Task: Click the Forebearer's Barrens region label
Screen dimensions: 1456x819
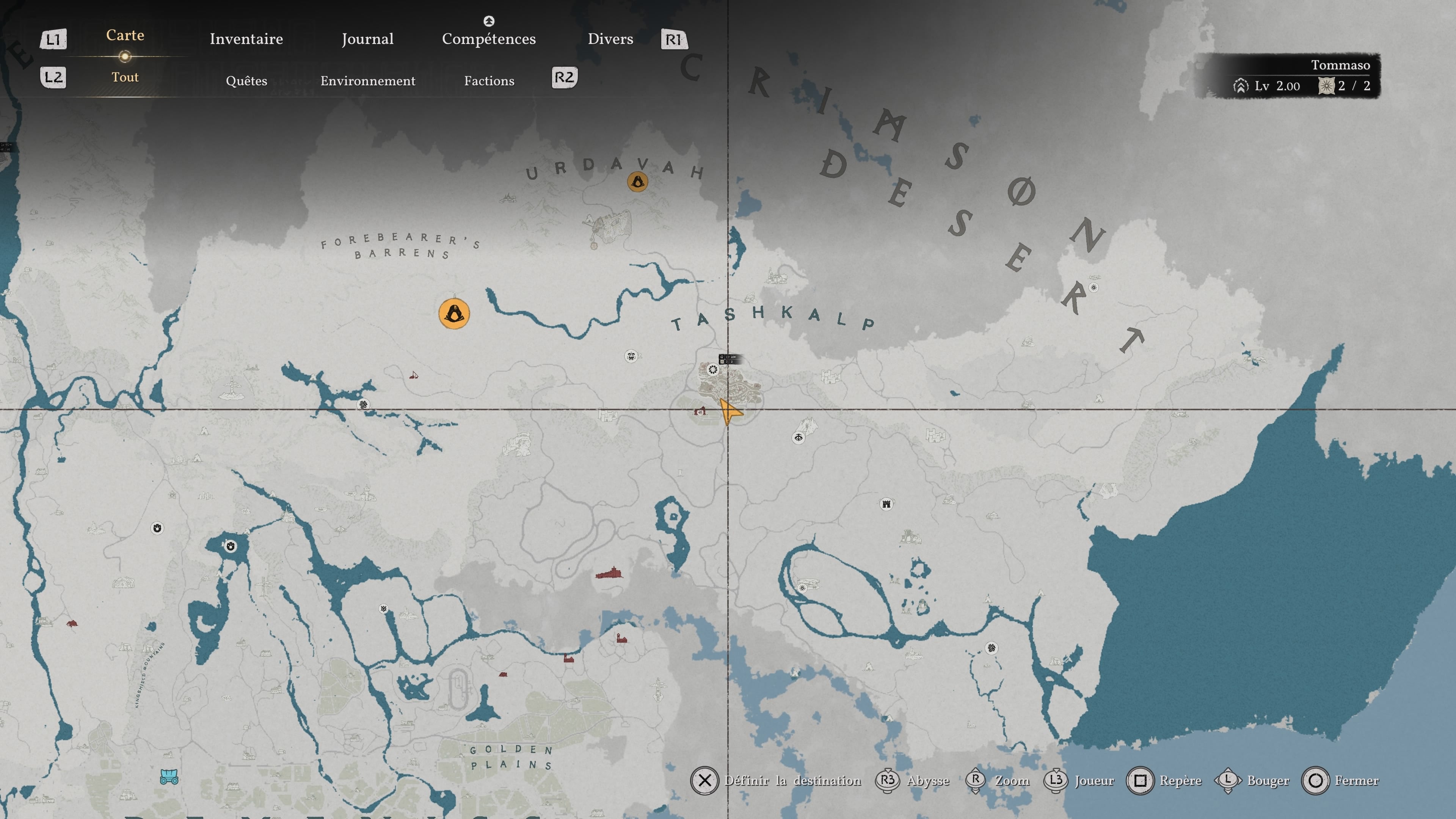Action: coord(401,246)
